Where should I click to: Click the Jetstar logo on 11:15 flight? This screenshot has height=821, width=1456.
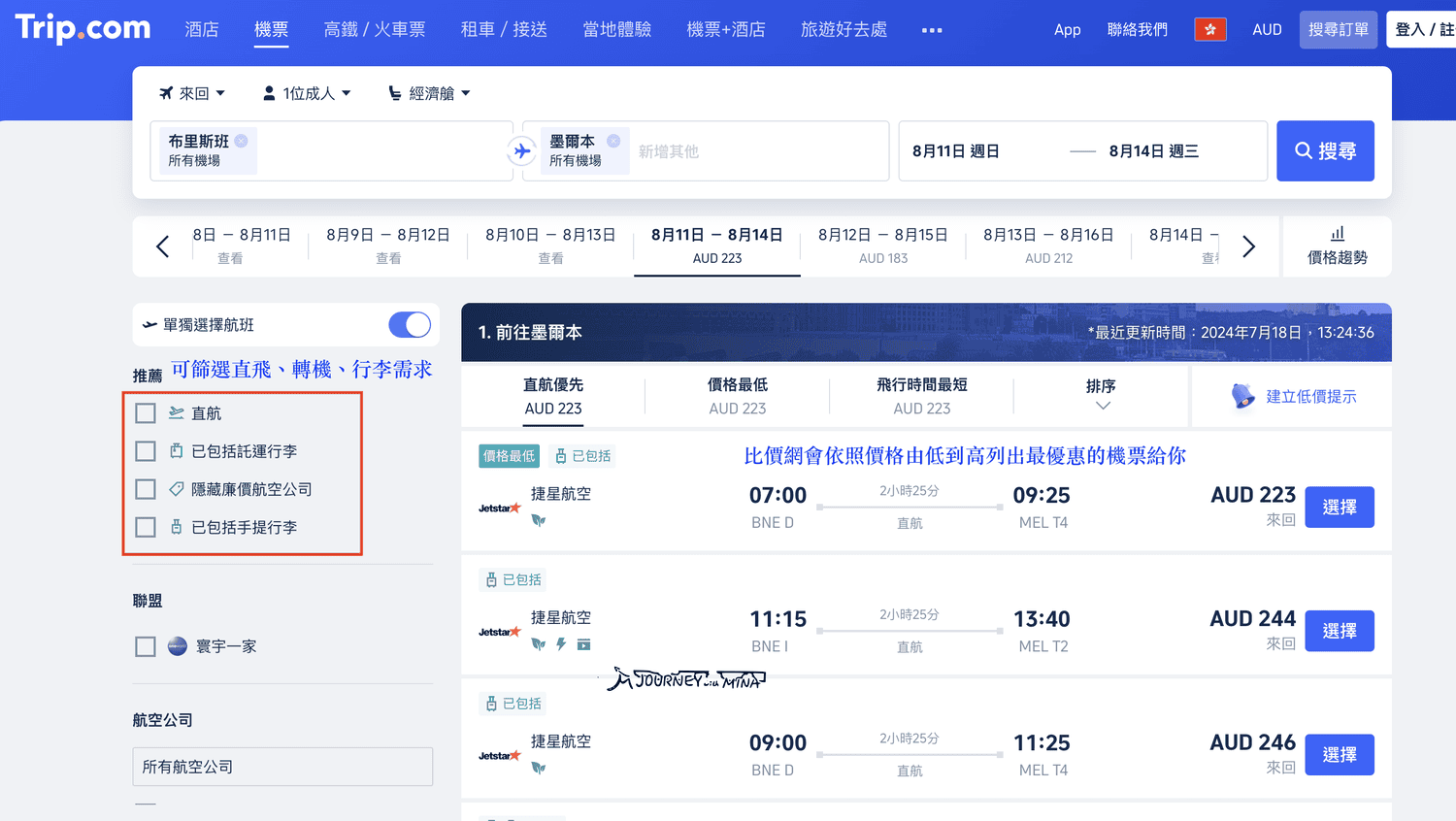pos(500,632)
